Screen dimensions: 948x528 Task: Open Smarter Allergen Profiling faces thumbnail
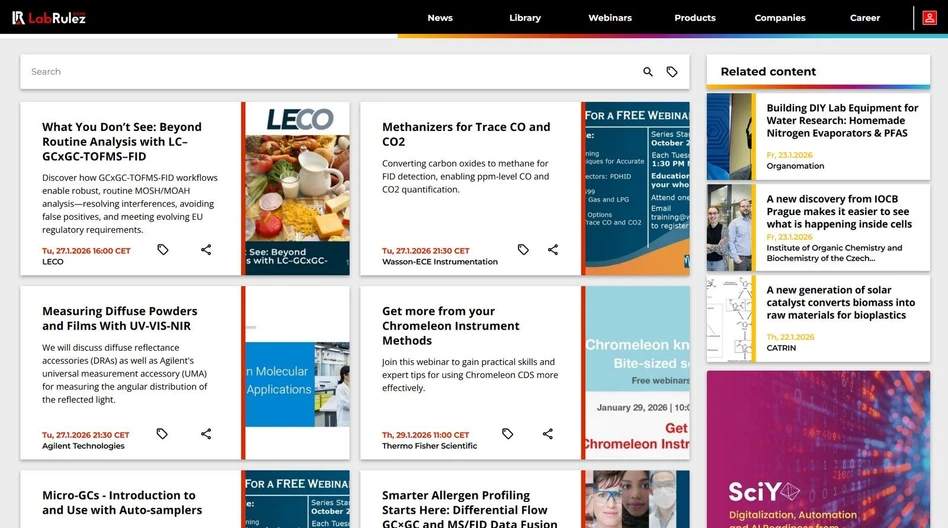pos(637,500)
